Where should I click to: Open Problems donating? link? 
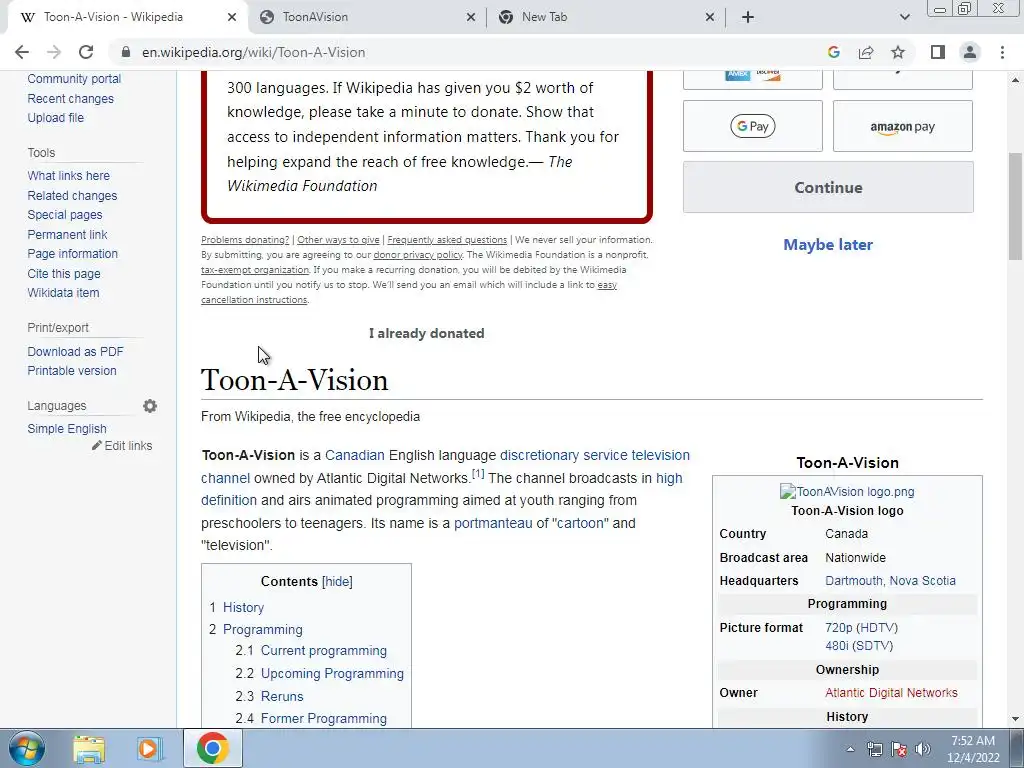(245, 240)
